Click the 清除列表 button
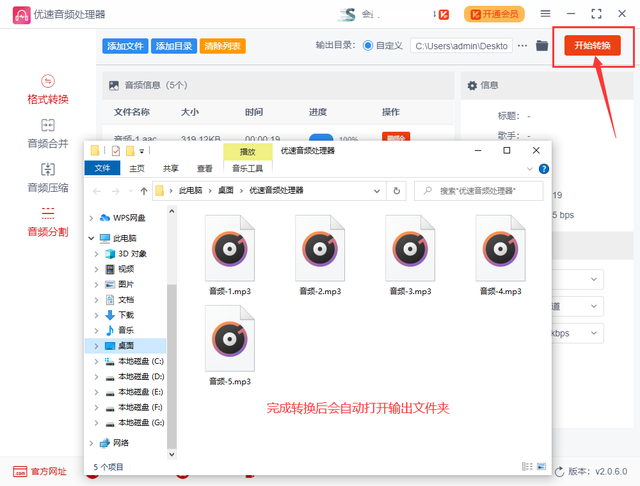The image size is (640, 486). (x=223, y=46)
